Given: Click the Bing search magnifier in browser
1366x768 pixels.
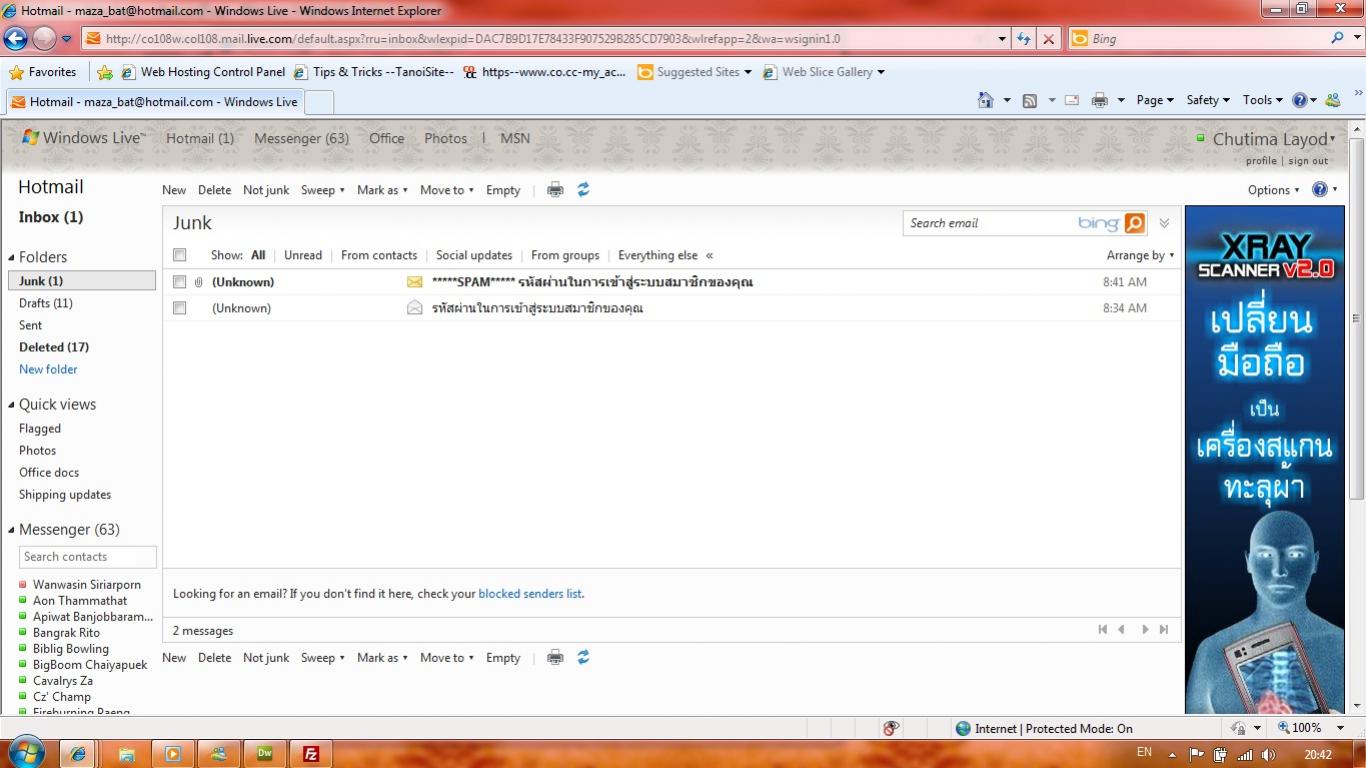Looking at the screenshot, I should (1337, 38).
